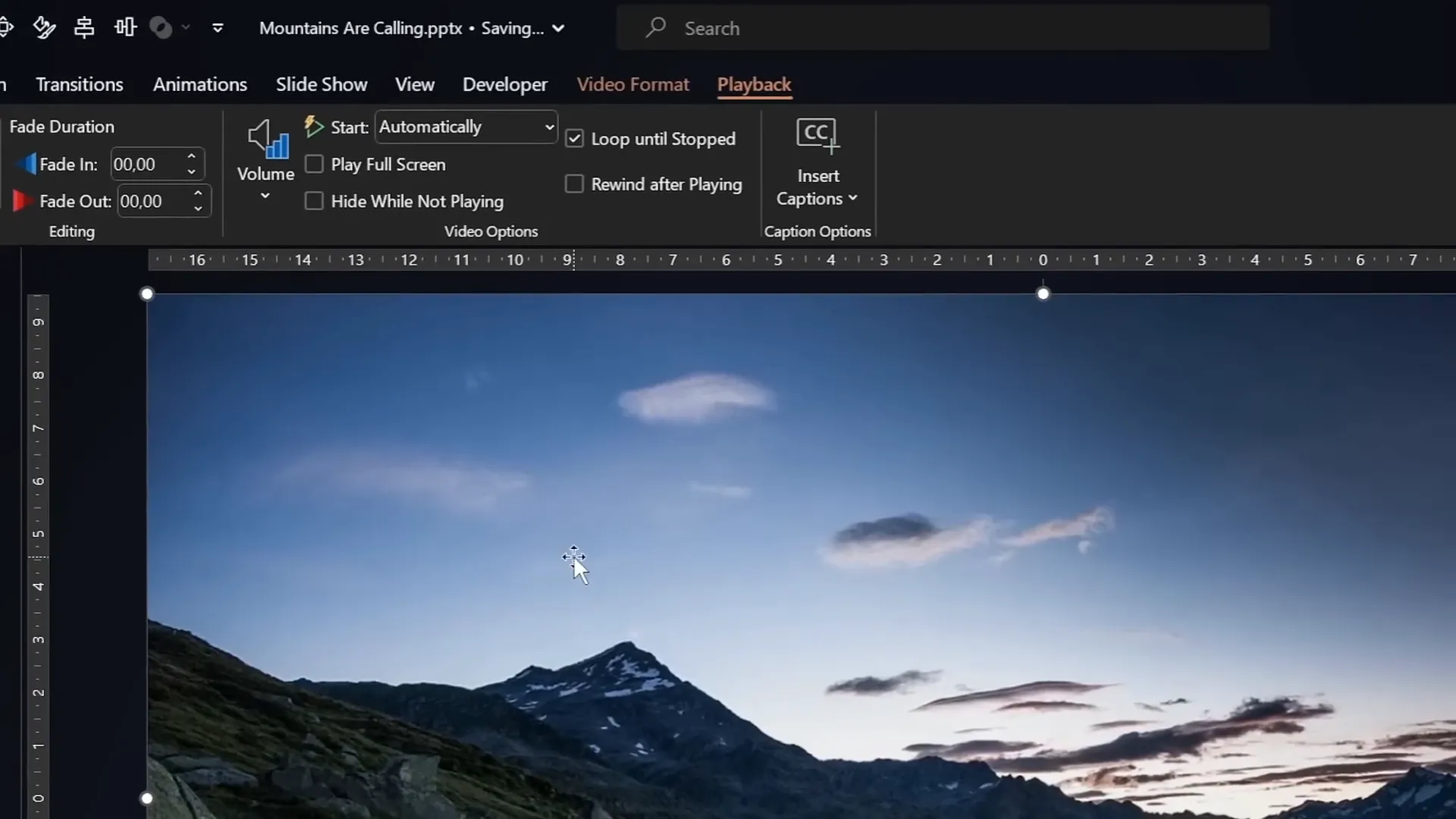
Task: Enable Play Full Screen checkbox
Action: (314, 164)
